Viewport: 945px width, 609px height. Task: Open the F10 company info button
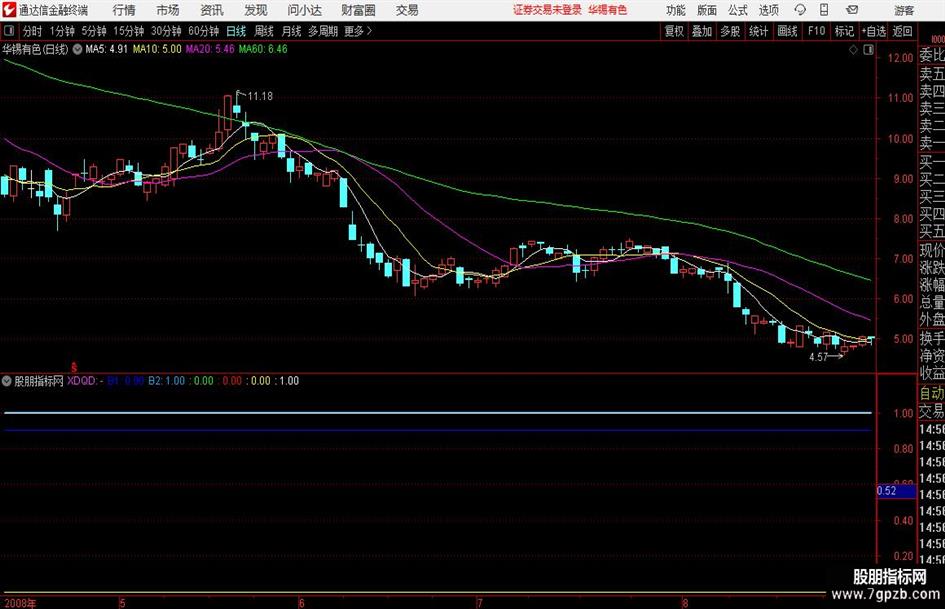click(x=816, y=31)
